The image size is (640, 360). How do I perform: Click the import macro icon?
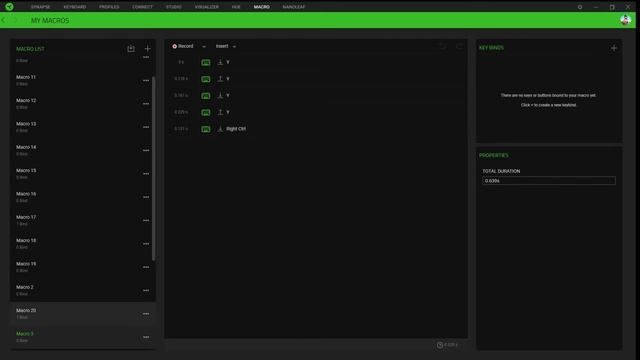(x=131, y=49)
